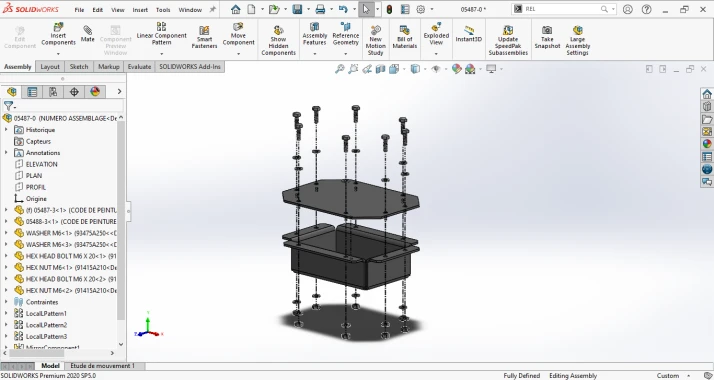Screen dimensions: 714x380
Task: Open Bill of Materials tool
Action: [x=404, y=37]
